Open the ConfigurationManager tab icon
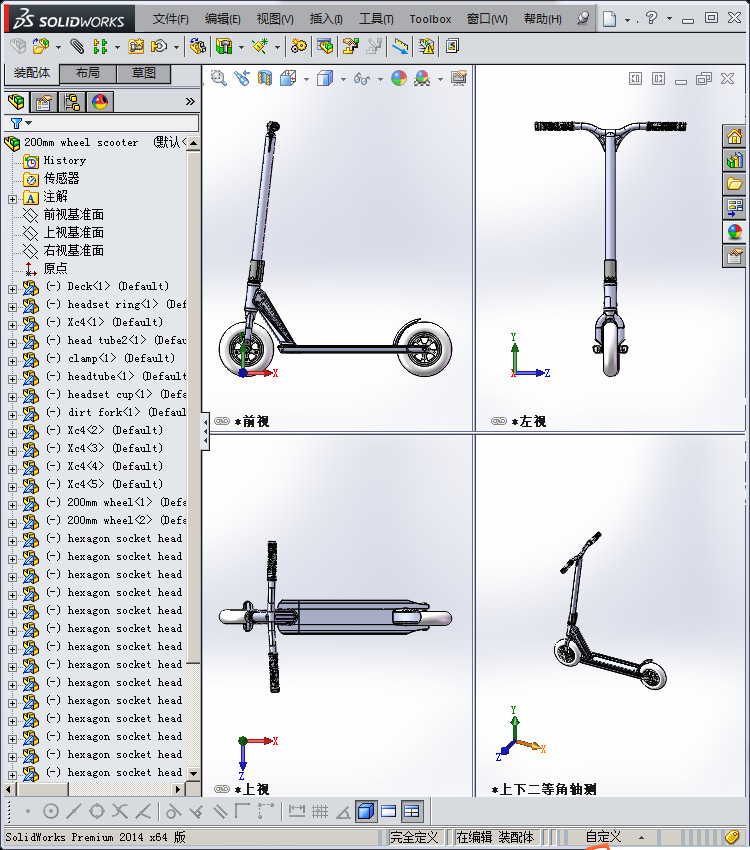 pos(72,101)
